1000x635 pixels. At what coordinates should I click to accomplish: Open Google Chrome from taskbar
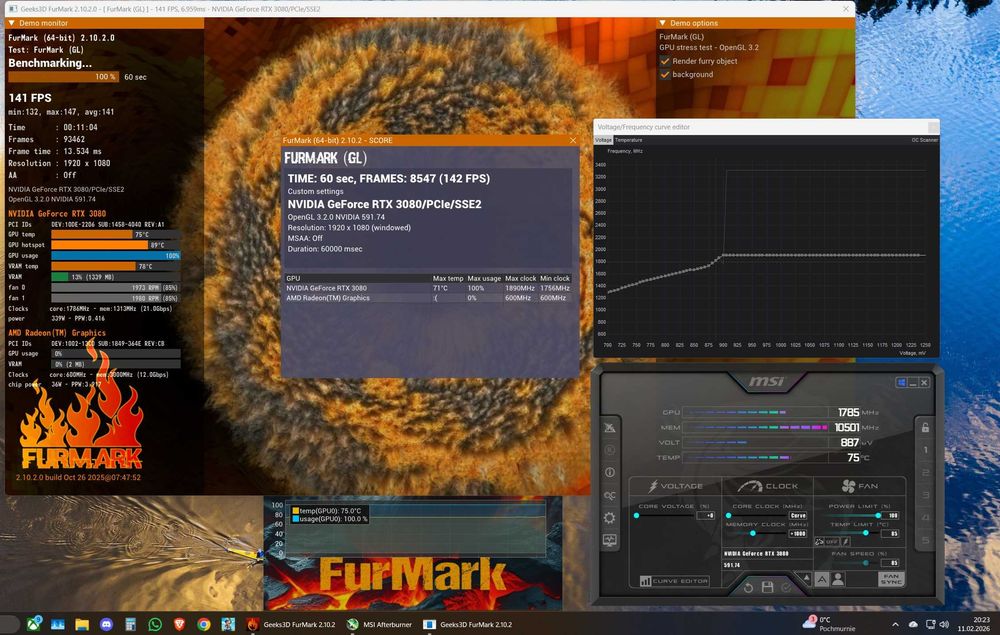[203, 624]
